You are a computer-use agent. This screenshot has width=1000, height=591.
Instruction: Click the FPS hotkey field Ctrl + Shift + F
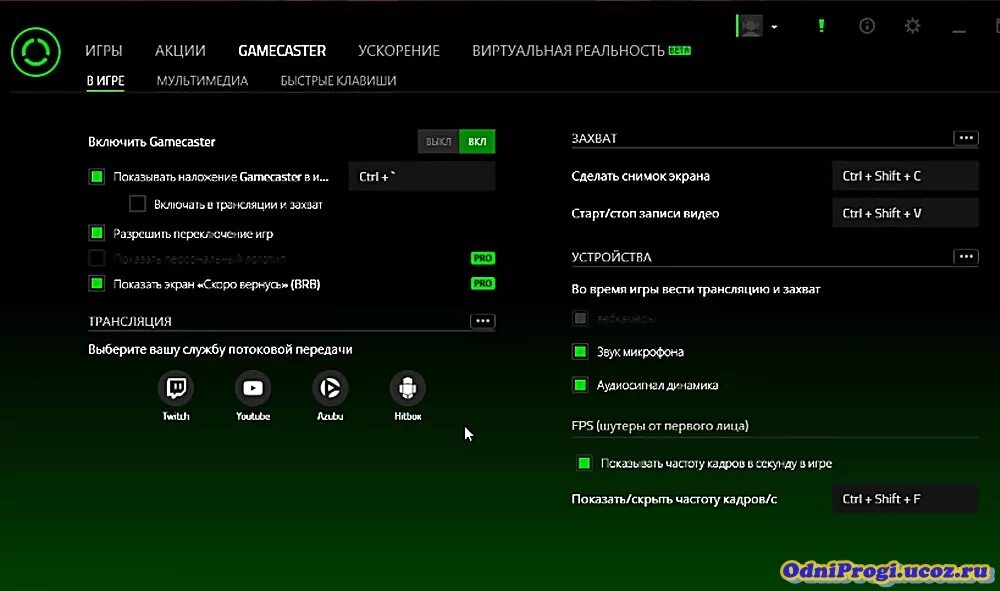(905, 499)
